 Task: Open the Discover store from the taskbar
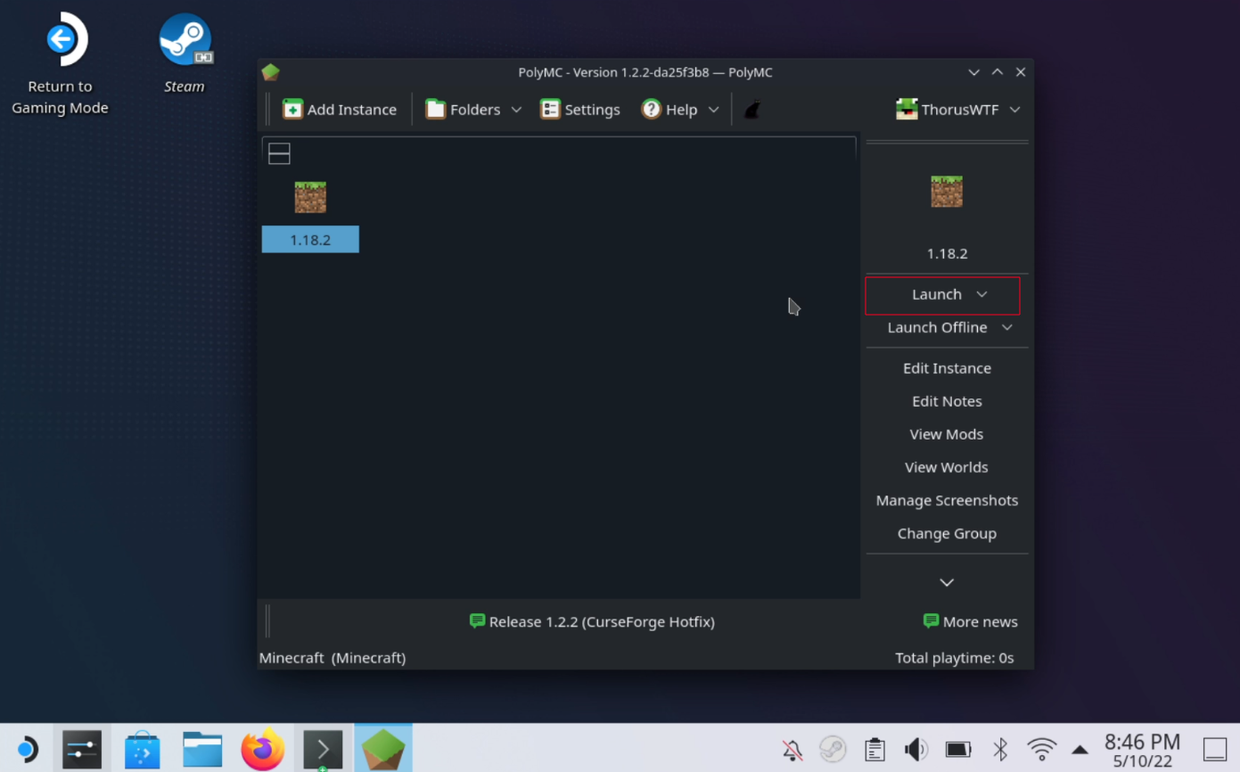pyautogui.click(x=142, y=749)
